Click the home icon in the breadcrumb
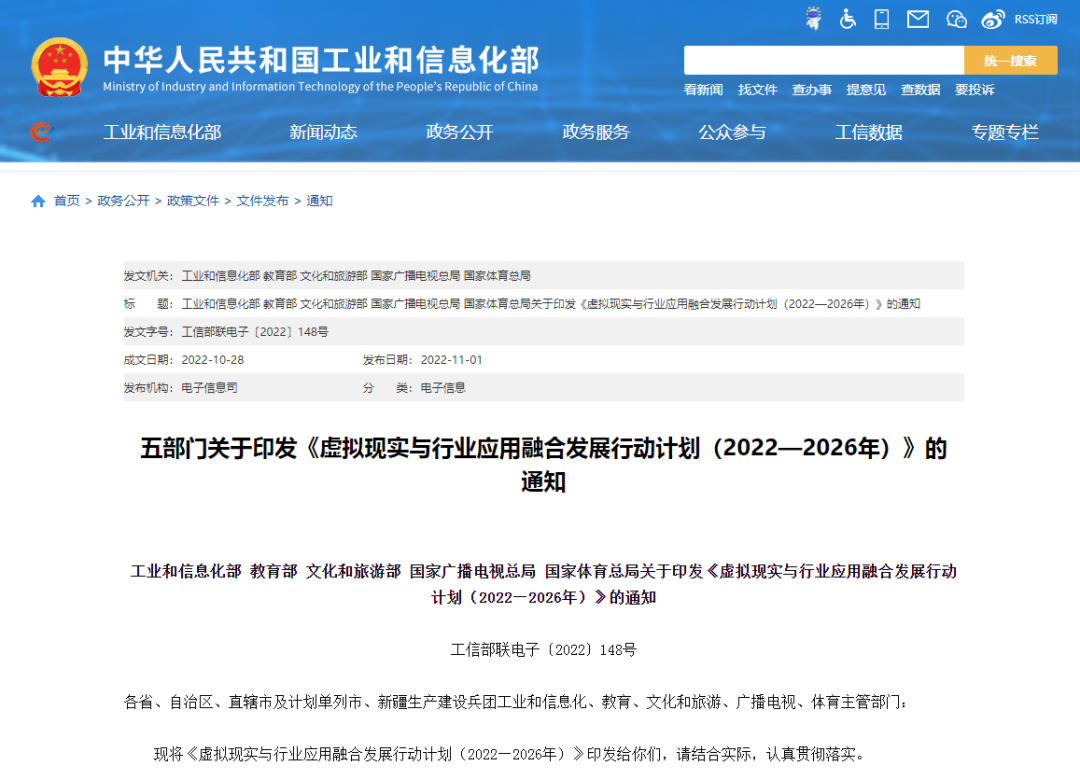The image size is (1080, 780). (36, 200)
